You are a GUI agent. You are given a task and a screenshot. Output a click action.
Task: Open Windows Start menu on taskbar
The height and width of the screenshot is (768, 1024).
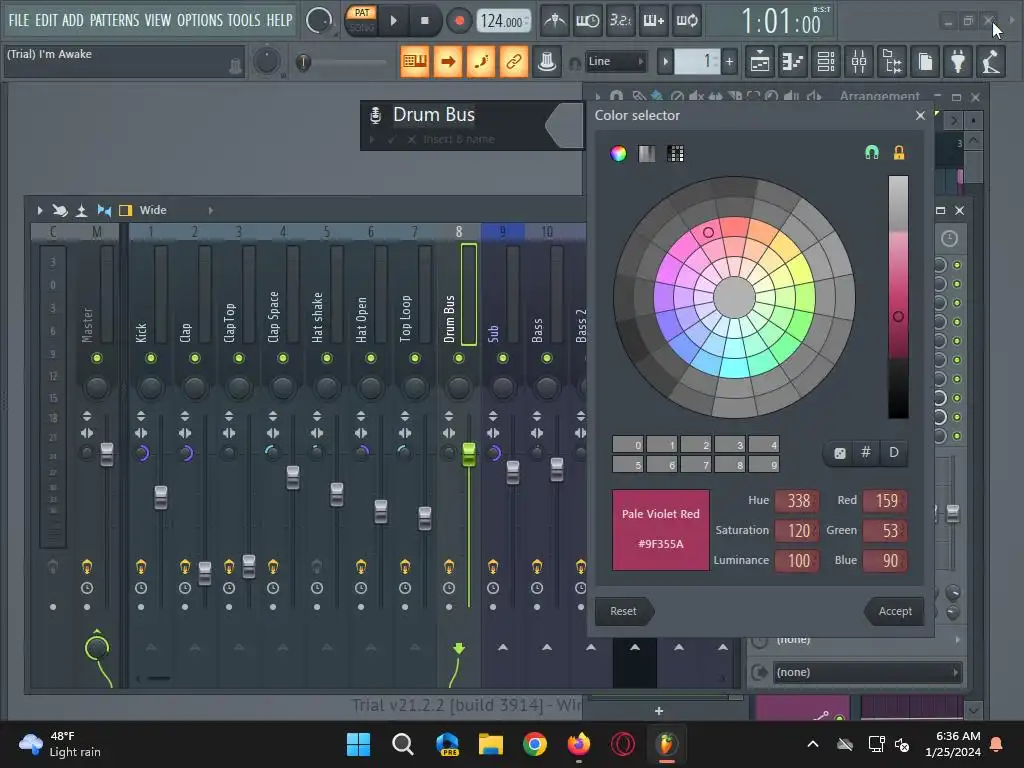click(x=358, y=744)
